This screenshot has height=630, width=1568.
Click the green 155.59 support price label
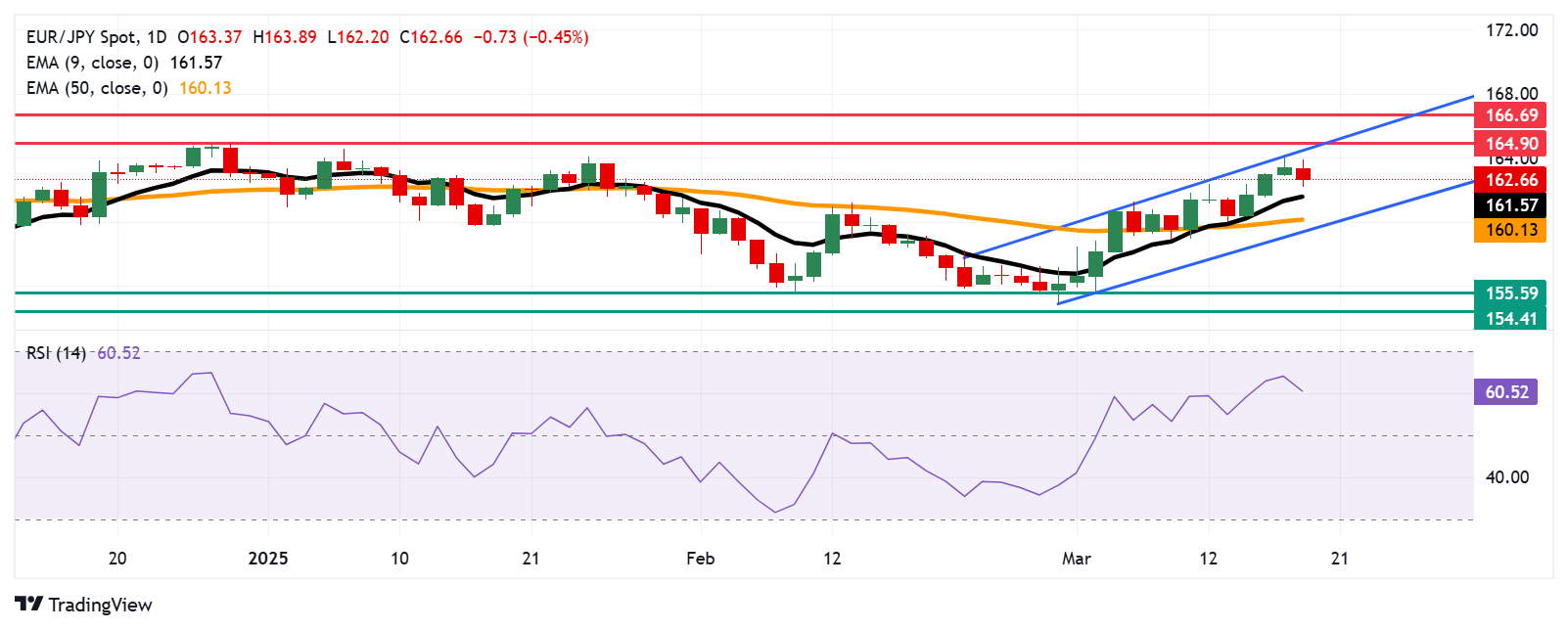1510,293
